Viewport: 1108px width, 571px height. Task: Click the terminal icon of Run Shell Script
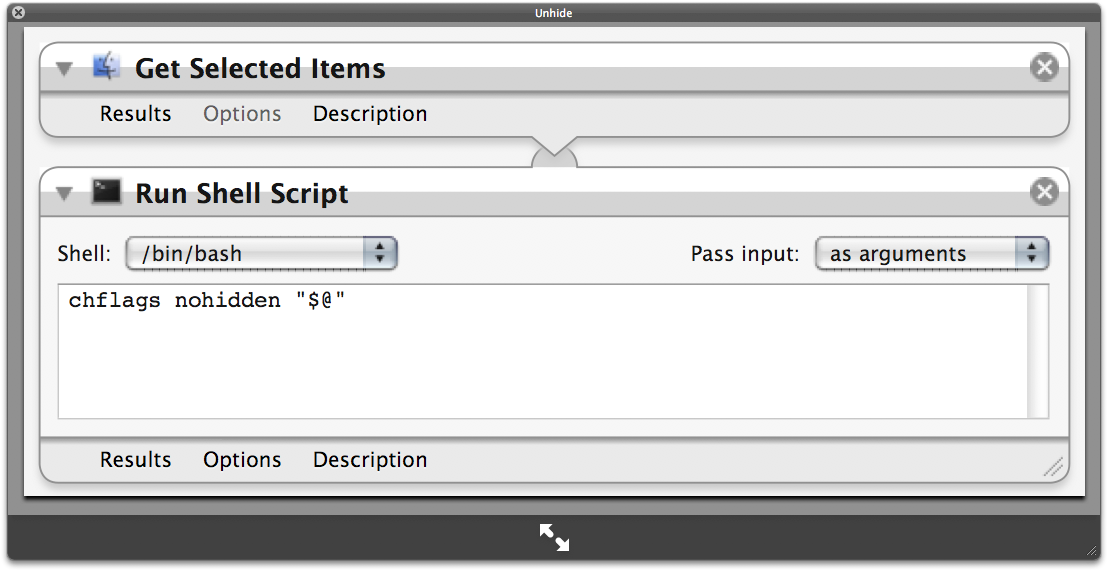pos(107,192)
